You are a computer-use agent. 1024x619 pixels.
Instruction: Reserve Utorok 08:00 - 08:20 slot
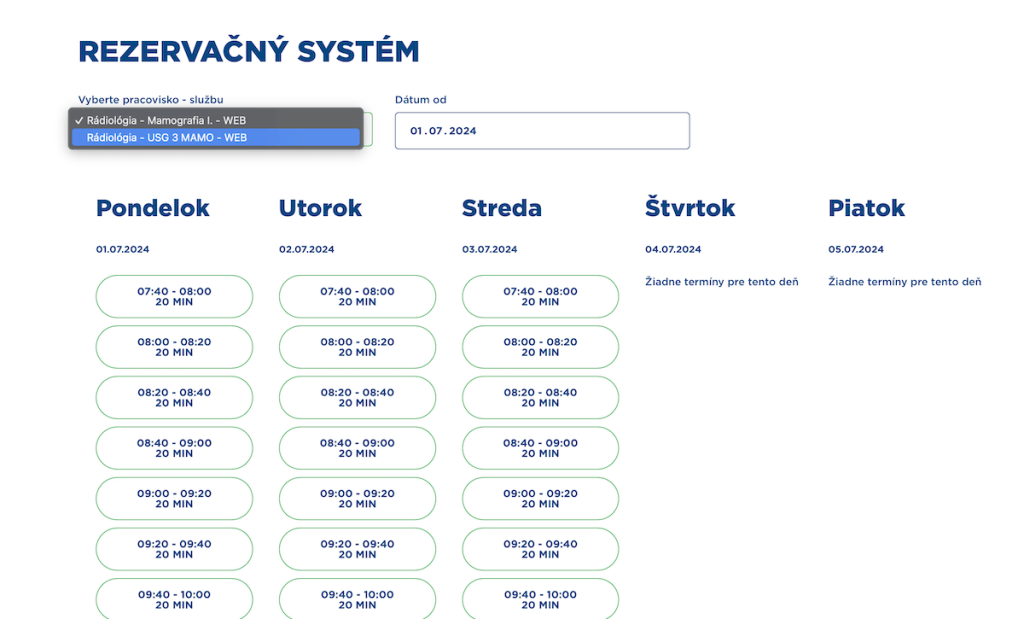pos(357,347)
